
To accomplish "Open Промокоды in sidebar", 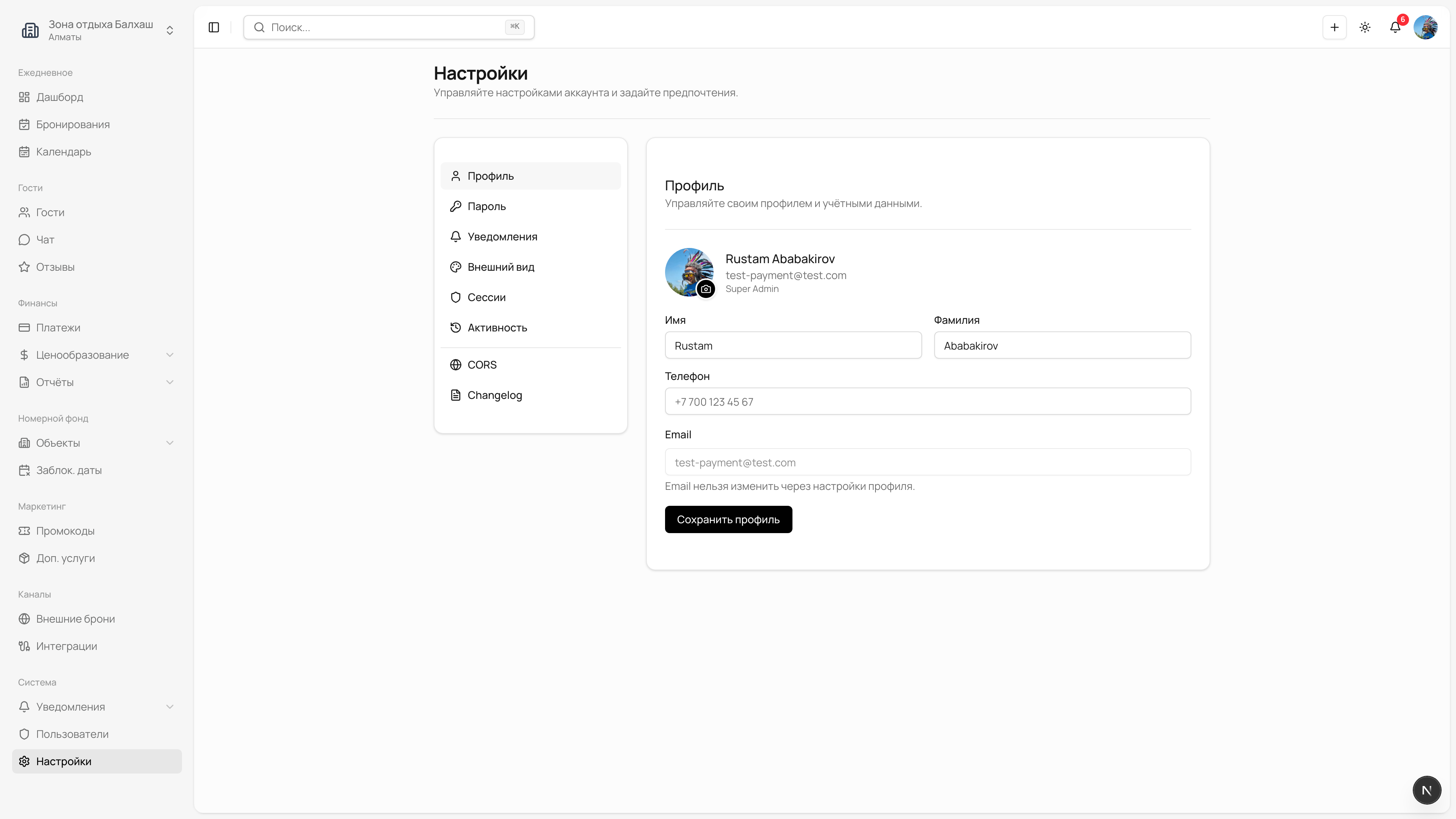I will pyautogui.click(x=65, y=531).
